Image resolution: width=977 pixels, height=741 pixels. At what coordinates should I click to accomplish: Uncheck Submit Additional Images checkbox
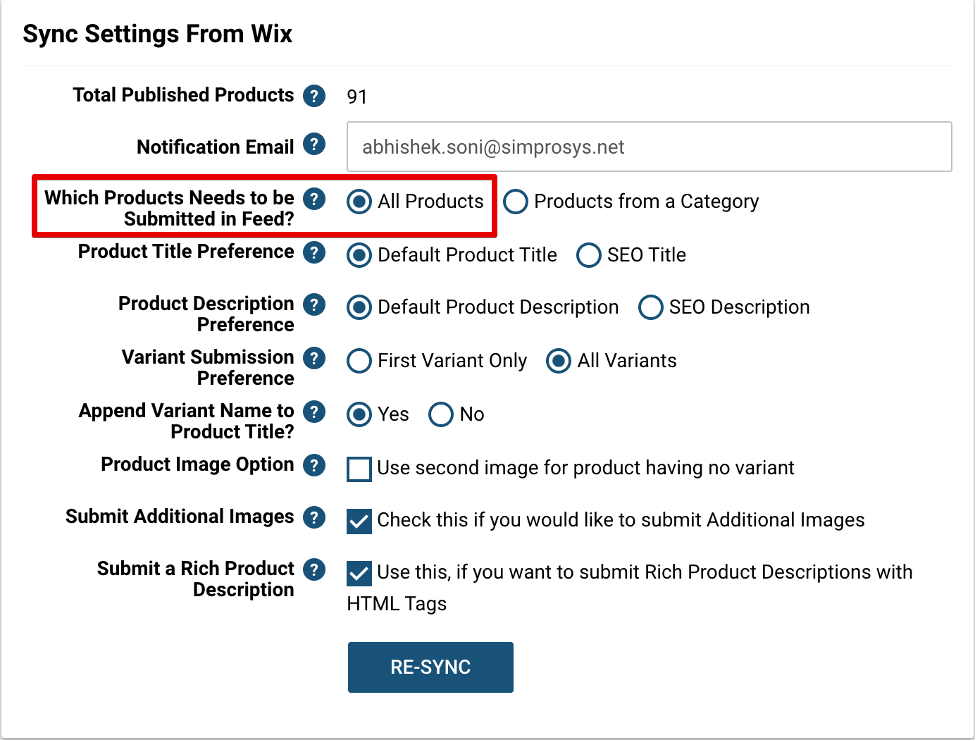(359, 522)
